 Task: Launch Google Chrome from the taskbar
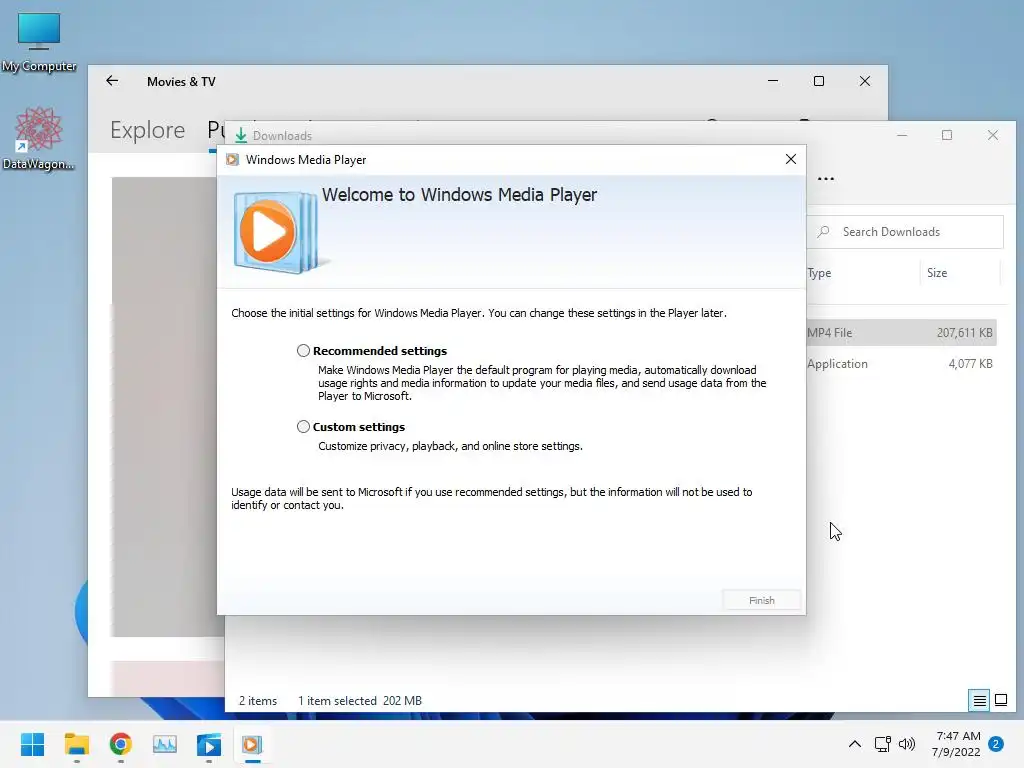[120, 744]
